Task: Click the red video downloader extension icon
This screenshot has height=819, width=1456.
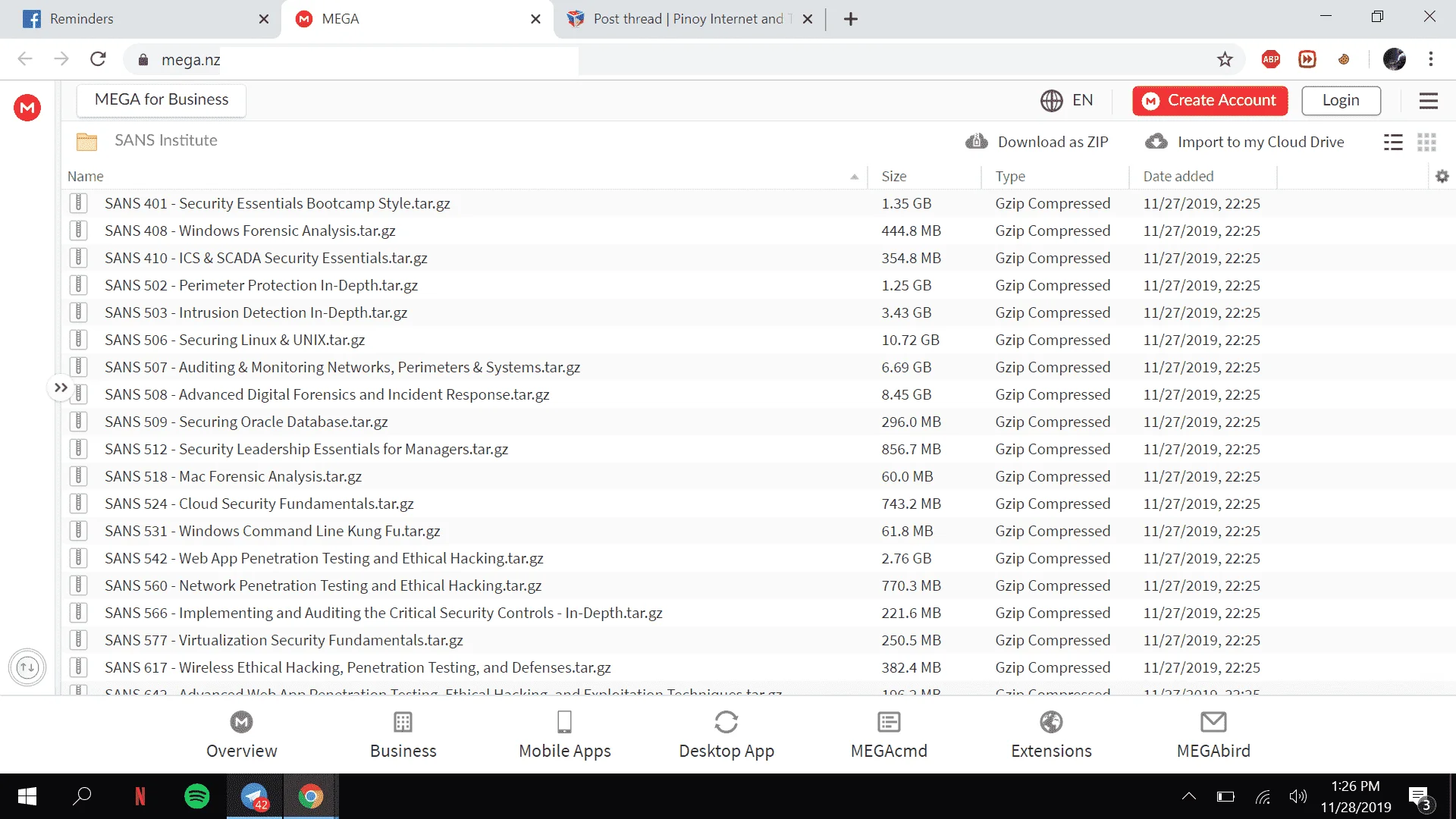Action: [1307, 59]
